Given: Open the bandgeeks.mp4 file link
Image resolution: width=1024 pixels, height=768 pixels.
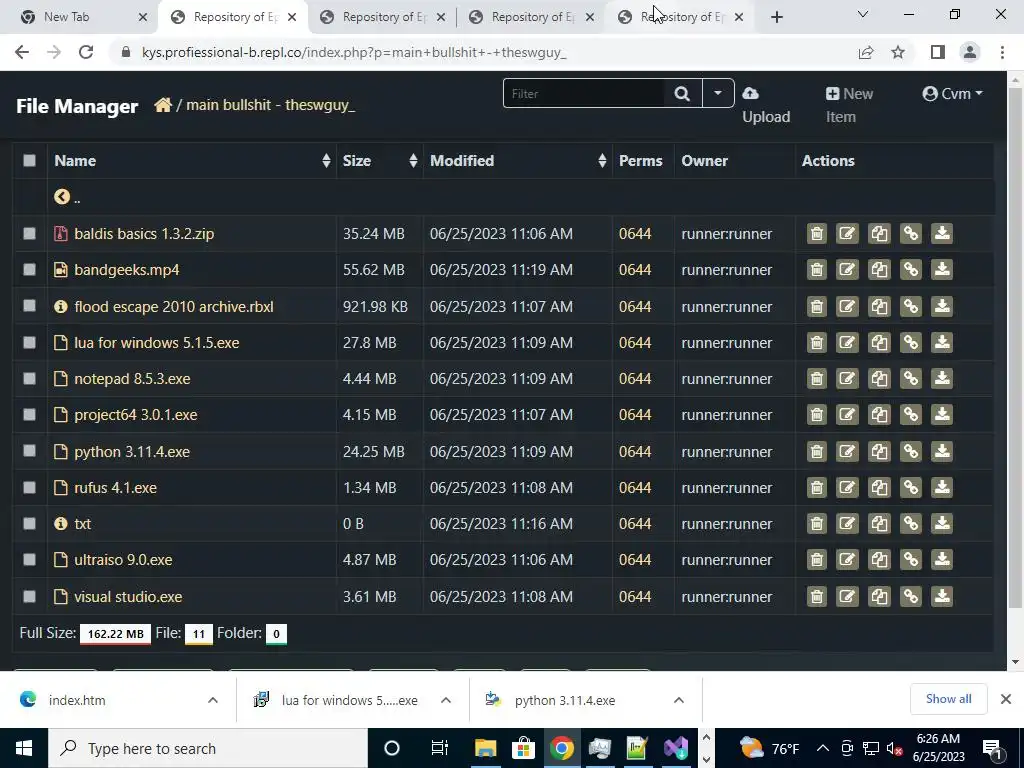Looking at the screenshot, I should [127, 270].
